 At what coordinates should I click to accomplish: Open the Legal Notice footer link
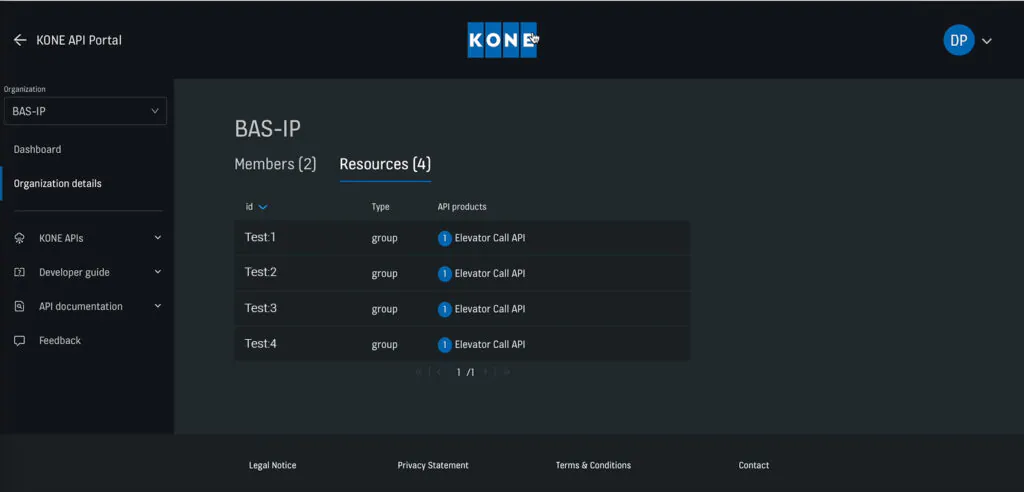272,465
